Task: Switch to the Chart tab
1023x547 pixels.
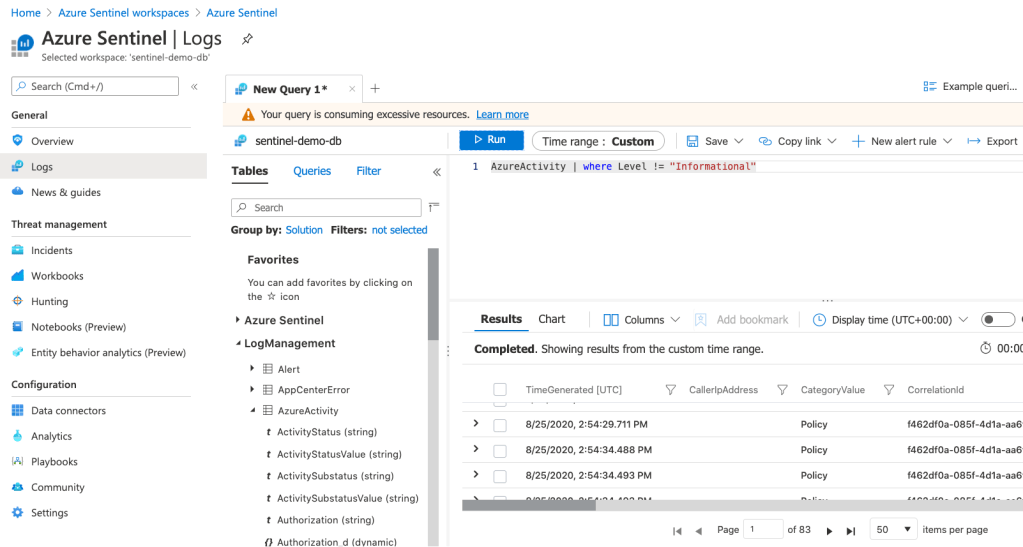Action: [x=551, y=319]
